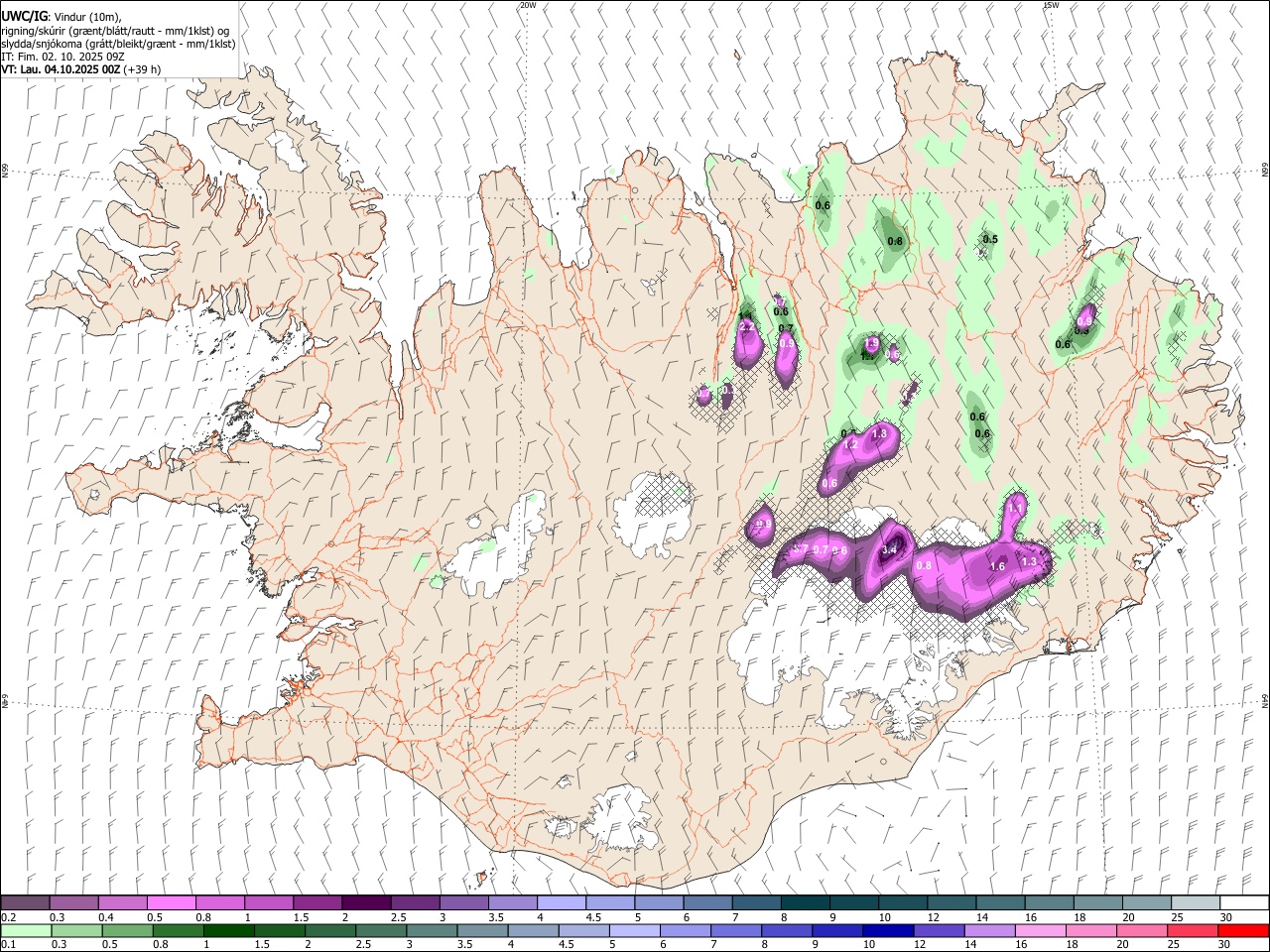Click the UWC/IG Vindur (10m) title
Screen dimensions: 1270x952
pyautogui.click(x=61, y=16)
